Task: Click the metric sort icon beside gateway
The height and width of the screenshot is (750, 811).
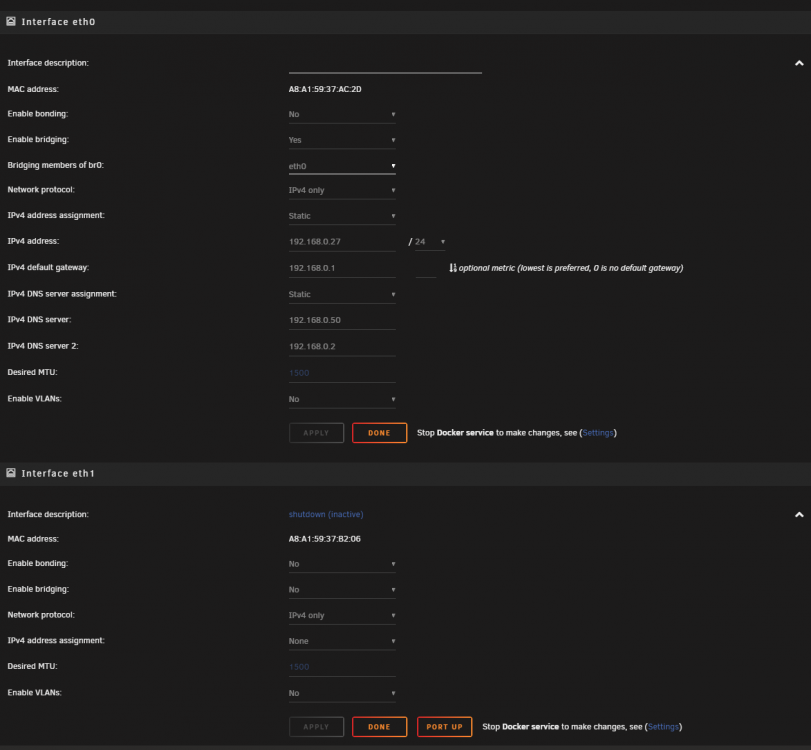Action: pyautogui.click(x=453, y=268)
